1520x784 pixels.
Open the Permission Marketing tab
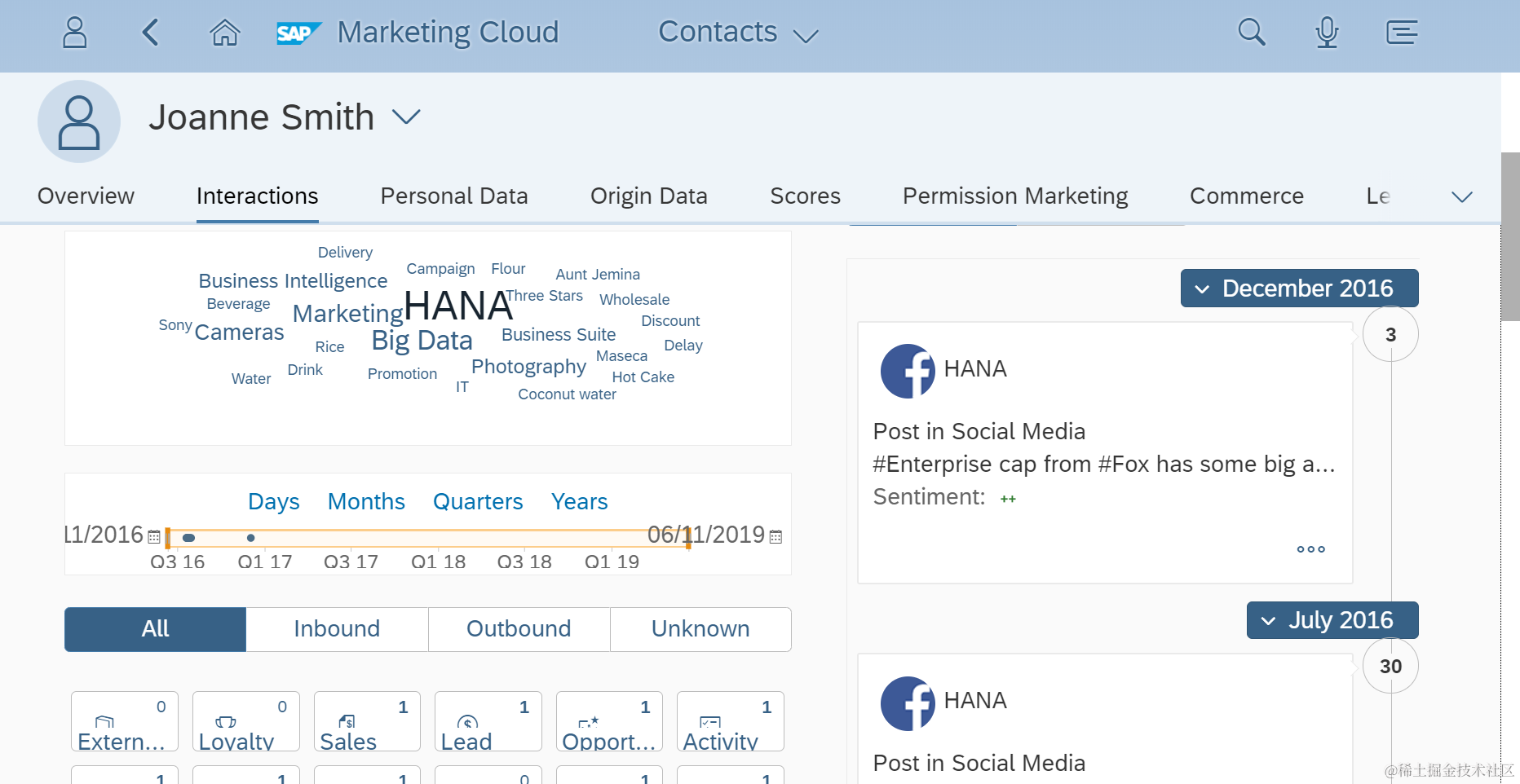[x=1015, y=196]
